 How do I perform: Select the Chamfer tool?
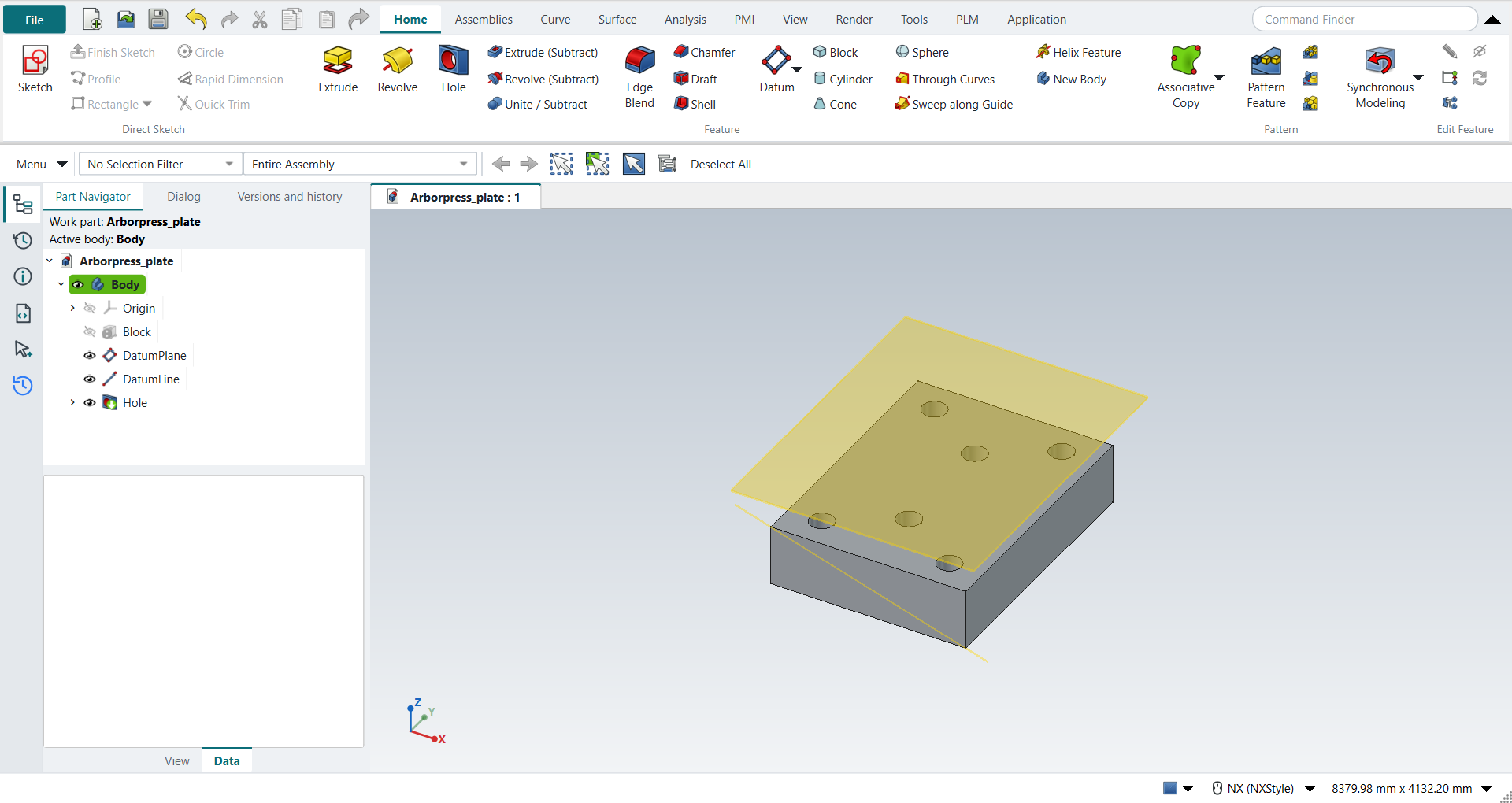coord(704,52)
